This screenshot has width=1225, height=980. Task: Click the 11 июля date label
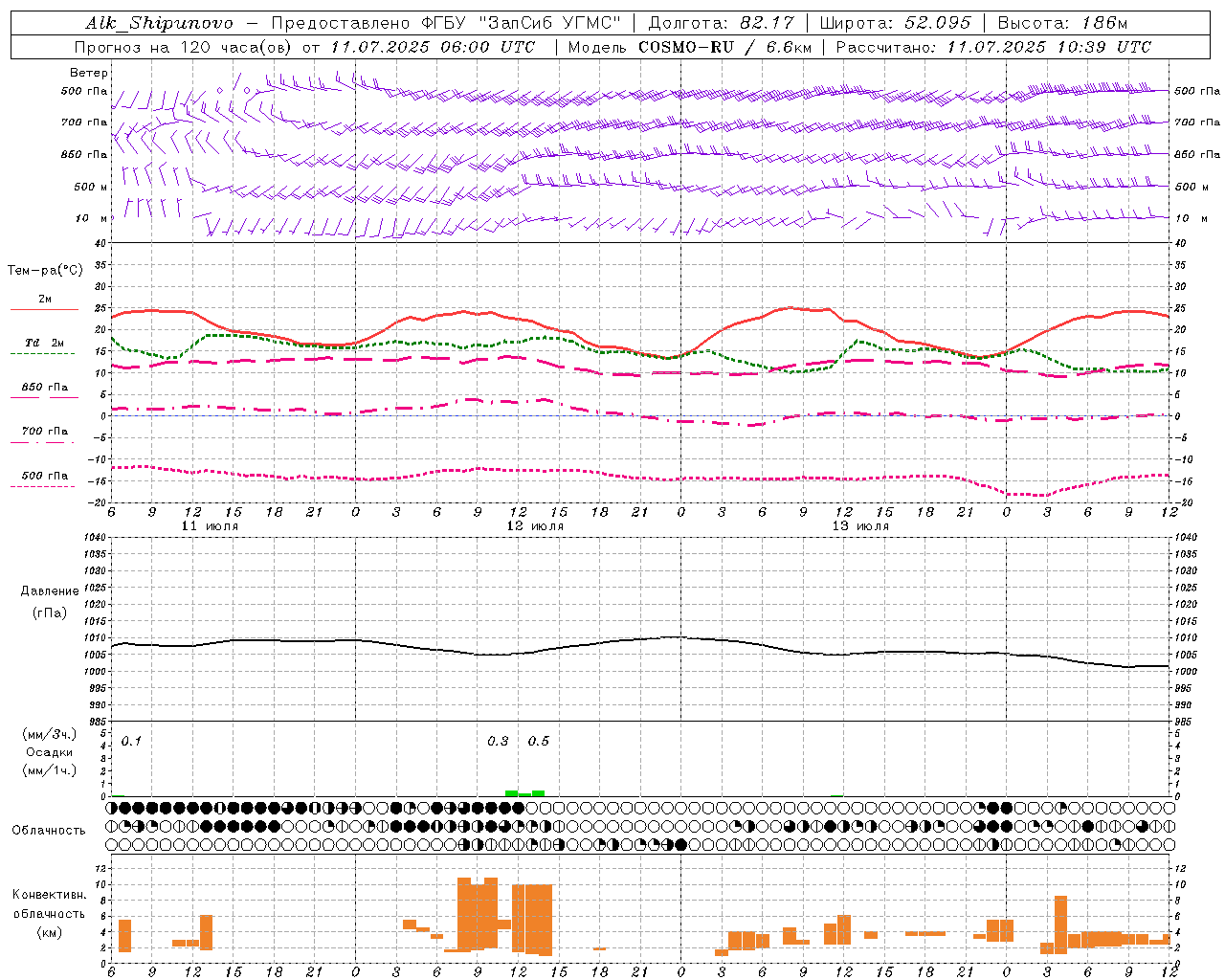[x=210, y=526]
